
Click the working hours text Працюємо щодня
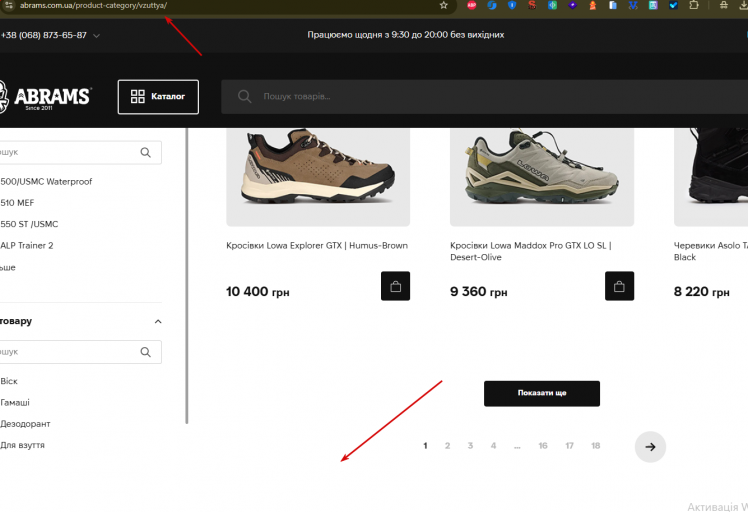click(405, 35)
